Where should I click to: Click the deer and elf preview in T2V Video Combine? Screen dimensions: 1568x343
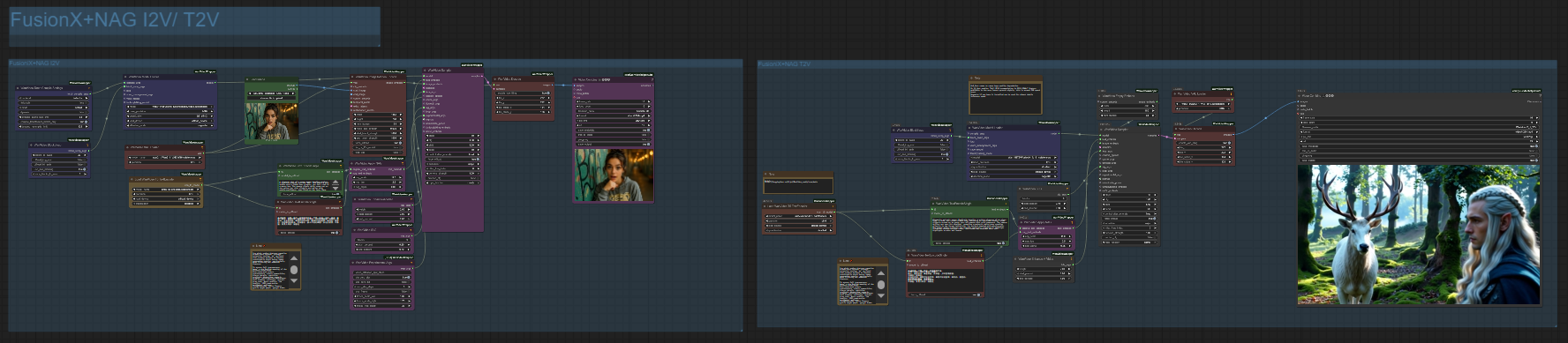pyautogui.click(x=1419, y=235)
